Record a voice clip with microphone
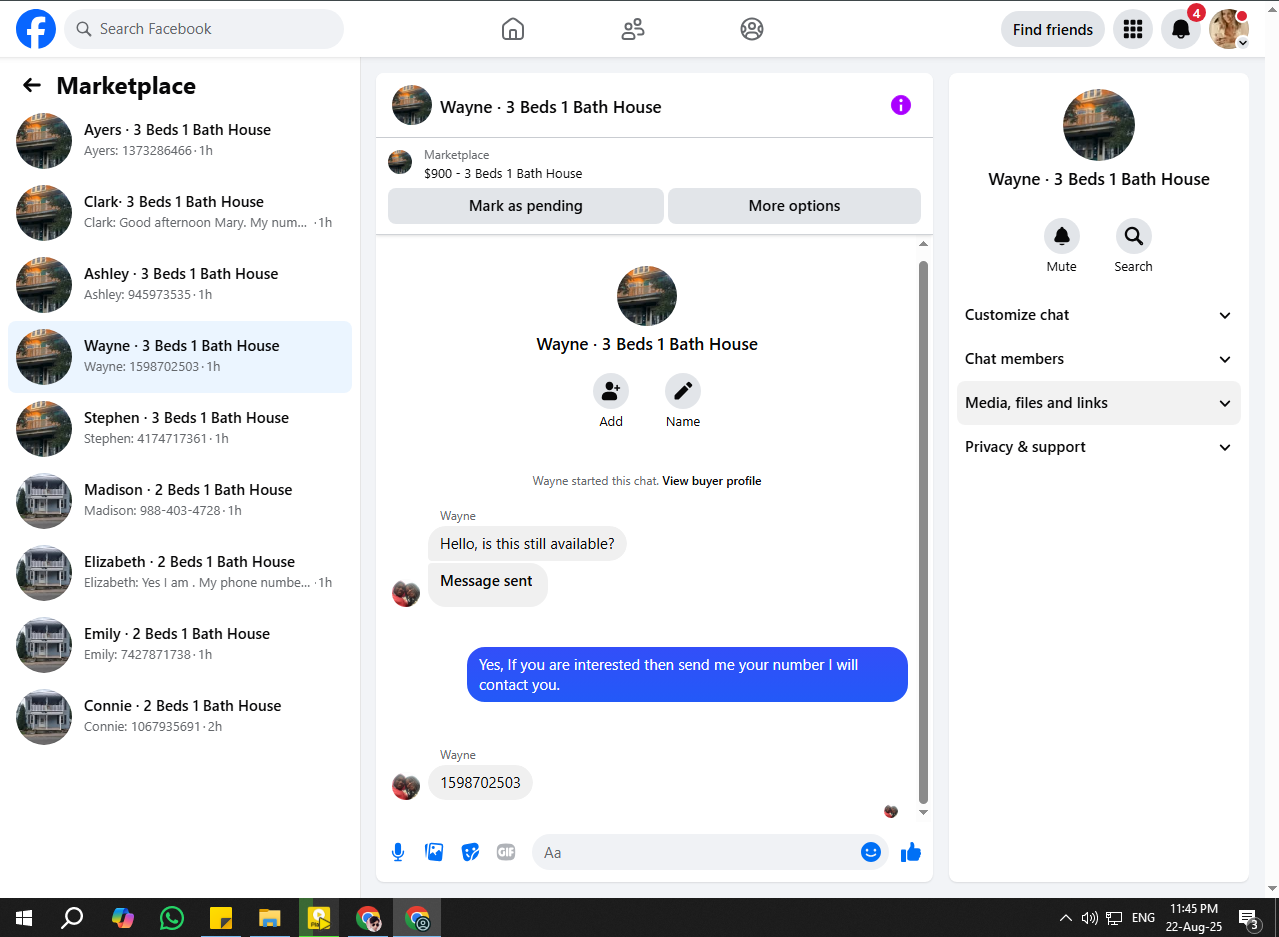The image size is (1279, 937). point(398,852)
